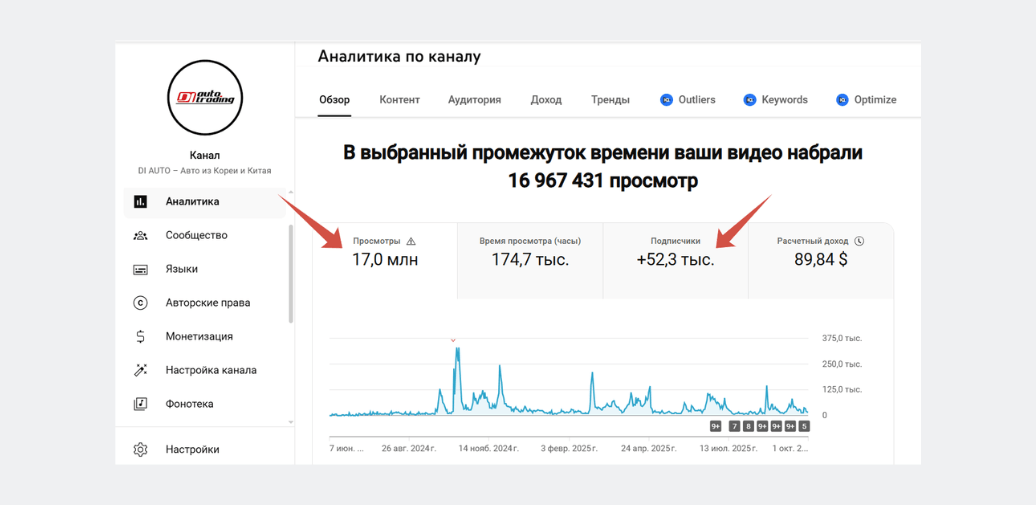The width and height of the screenshot is (1036, 505).
Task: Click the Аналитика по каналу page heading
Action: [400, 57]
